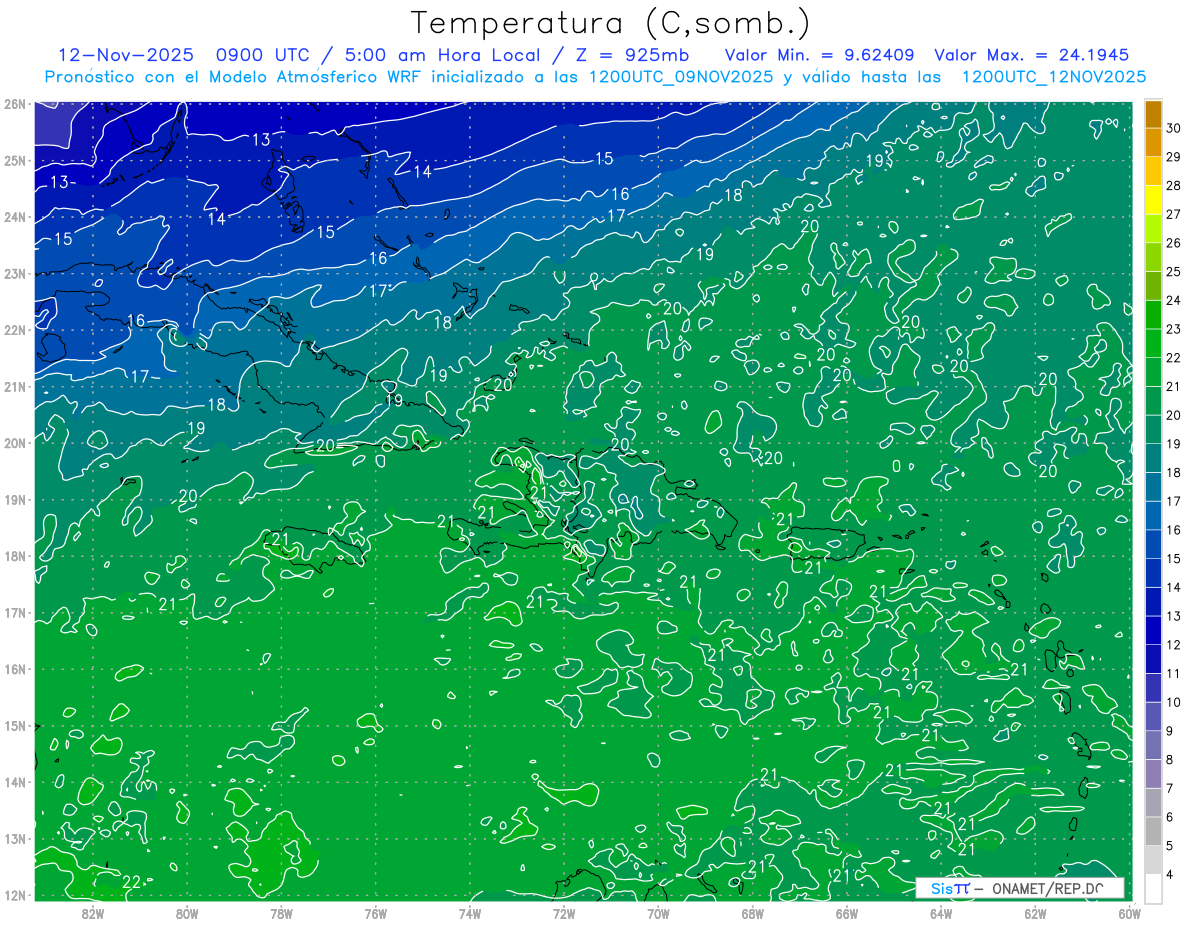1200x927 pixels.
Task: Click the legend swatch between 14 and 15
Action: [x=1153, y=573]
